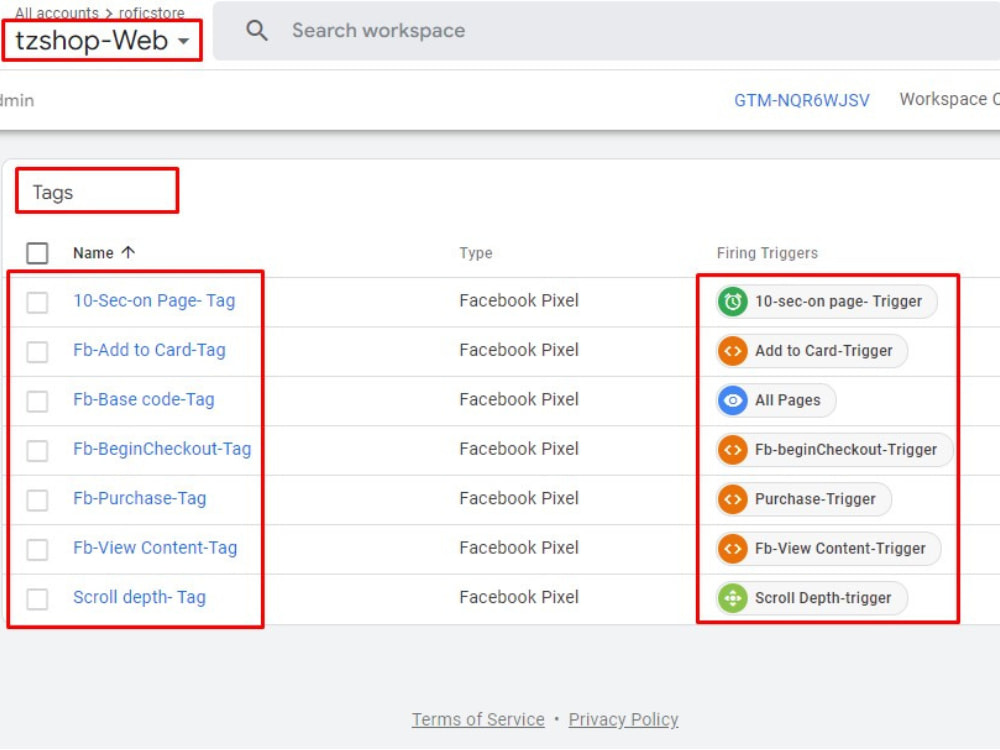Check the select-all checkbox above the tag list
This screenshot has width=1000, height=750.
37,253
